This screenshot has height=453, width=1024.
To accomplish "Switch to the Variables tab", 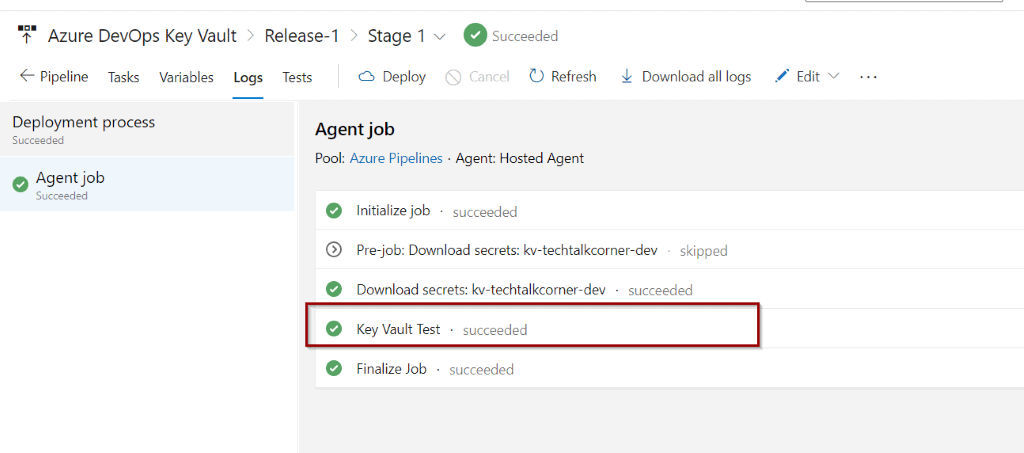I will (x=186, y=77).
